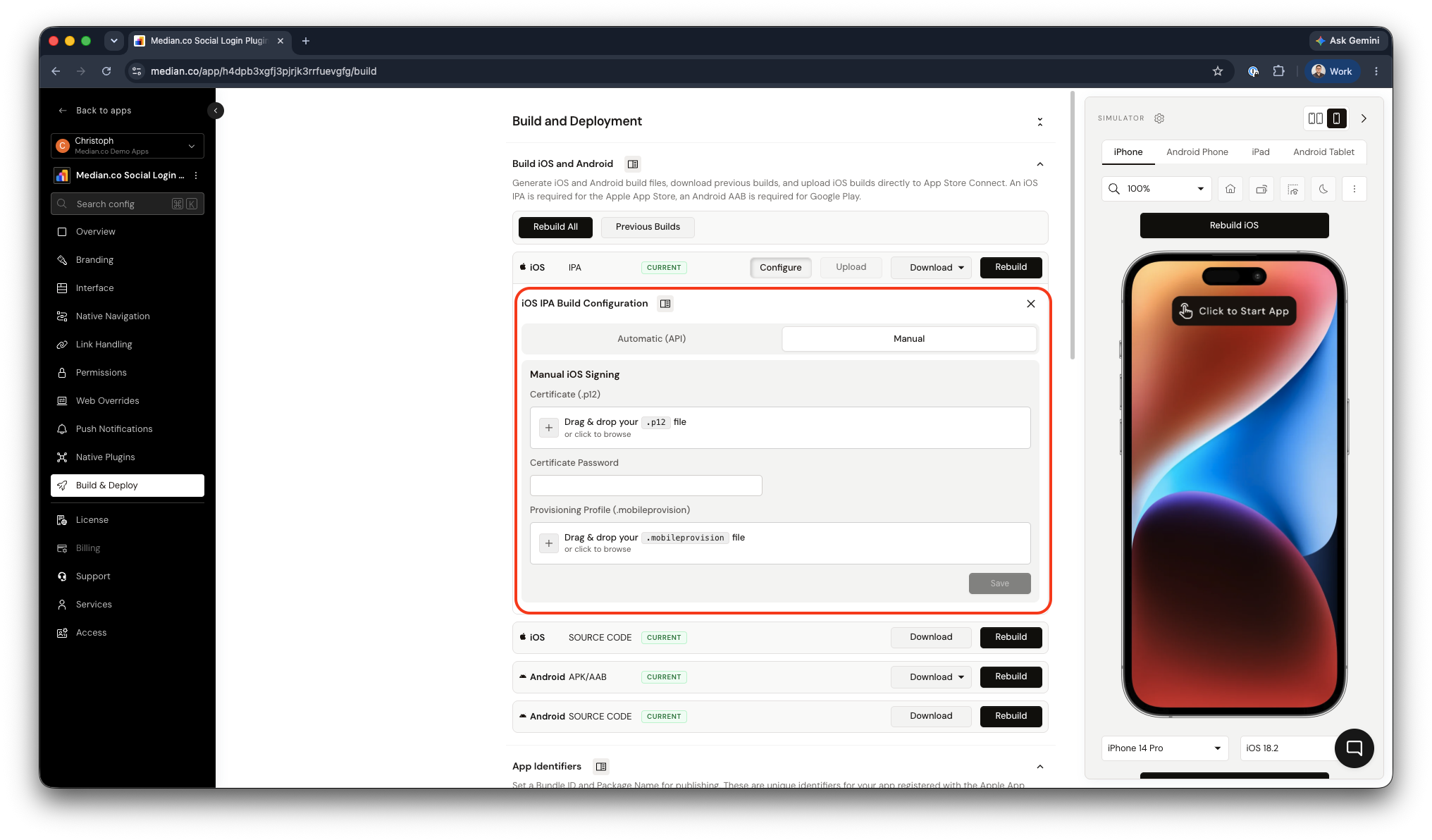Screen dimensions: 1432x840
Task: Open the chat support bubble
Action: pos(1354,748)
